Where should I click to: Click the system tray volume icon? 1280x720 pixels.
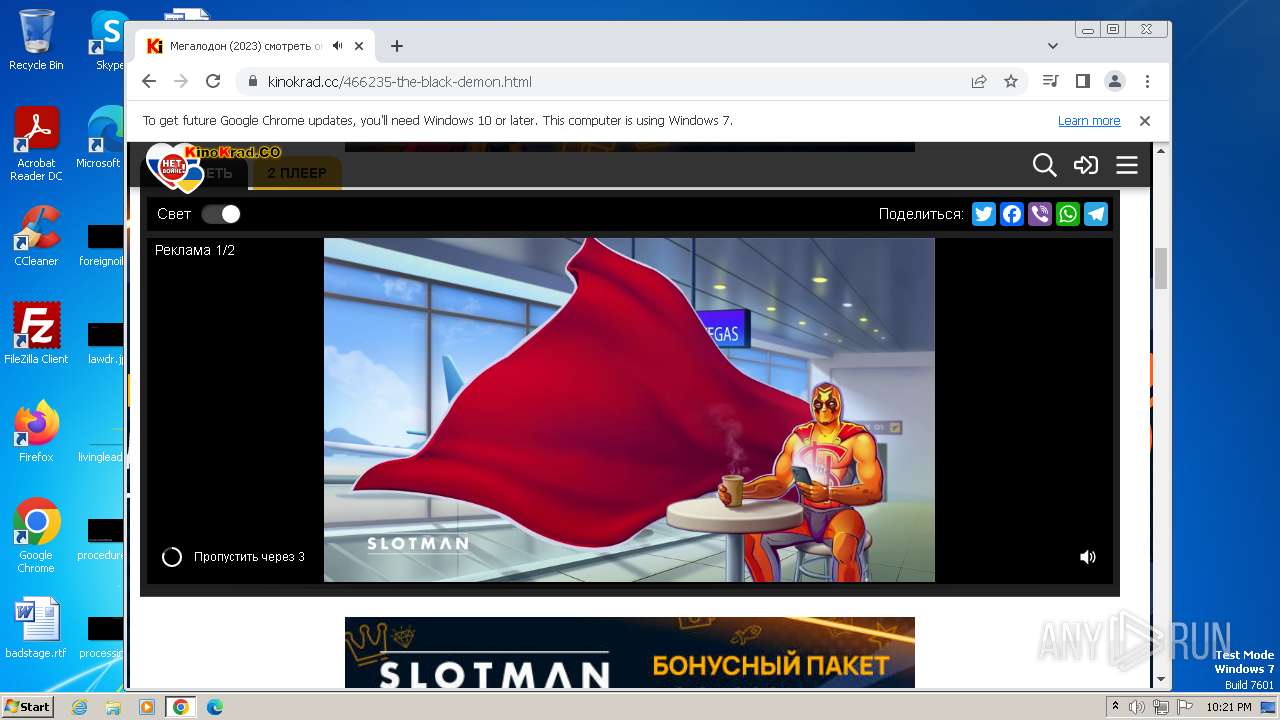tap(1137, 707)
